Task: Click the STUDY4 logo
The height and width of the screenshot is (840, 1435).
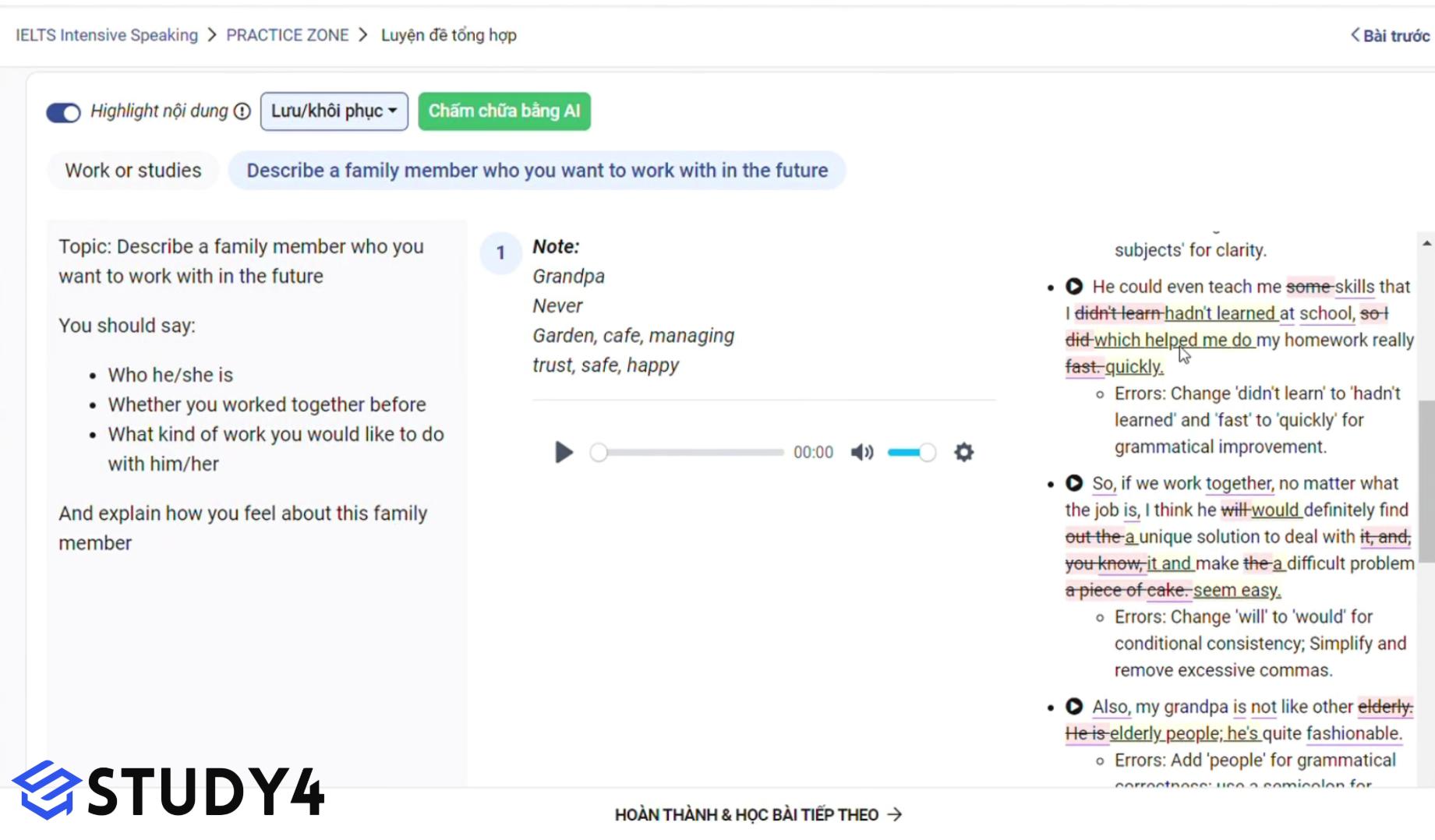Action: tap(168, 790)
